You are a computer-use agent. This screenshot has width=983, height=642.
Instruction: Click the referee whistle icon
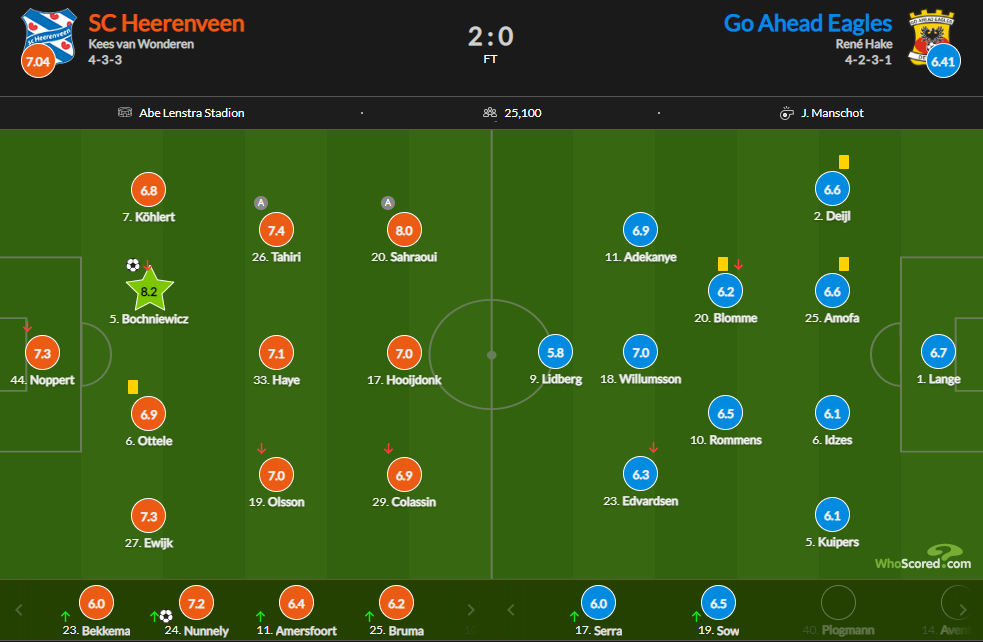pyautogui.click(x=786, y=113)
